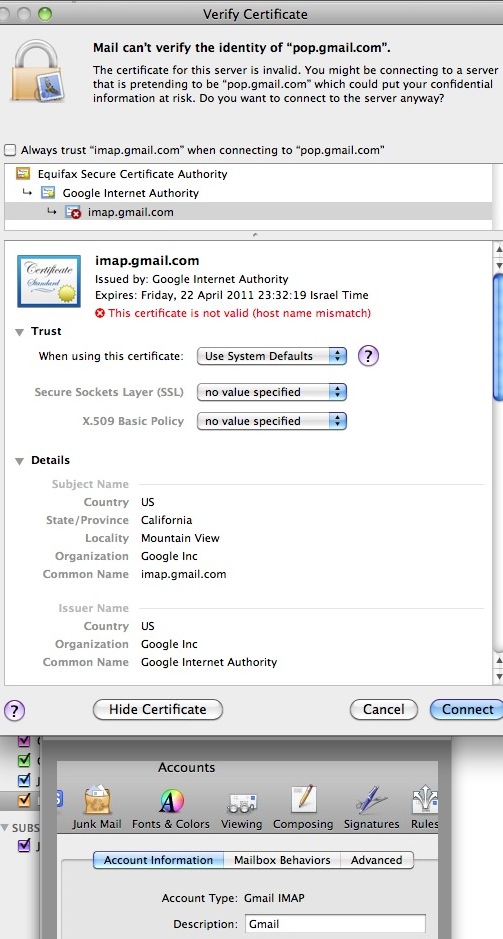Click up arrow at top of details scrollbar
This screenshot has height=939, width=503.
pos(498,249)
